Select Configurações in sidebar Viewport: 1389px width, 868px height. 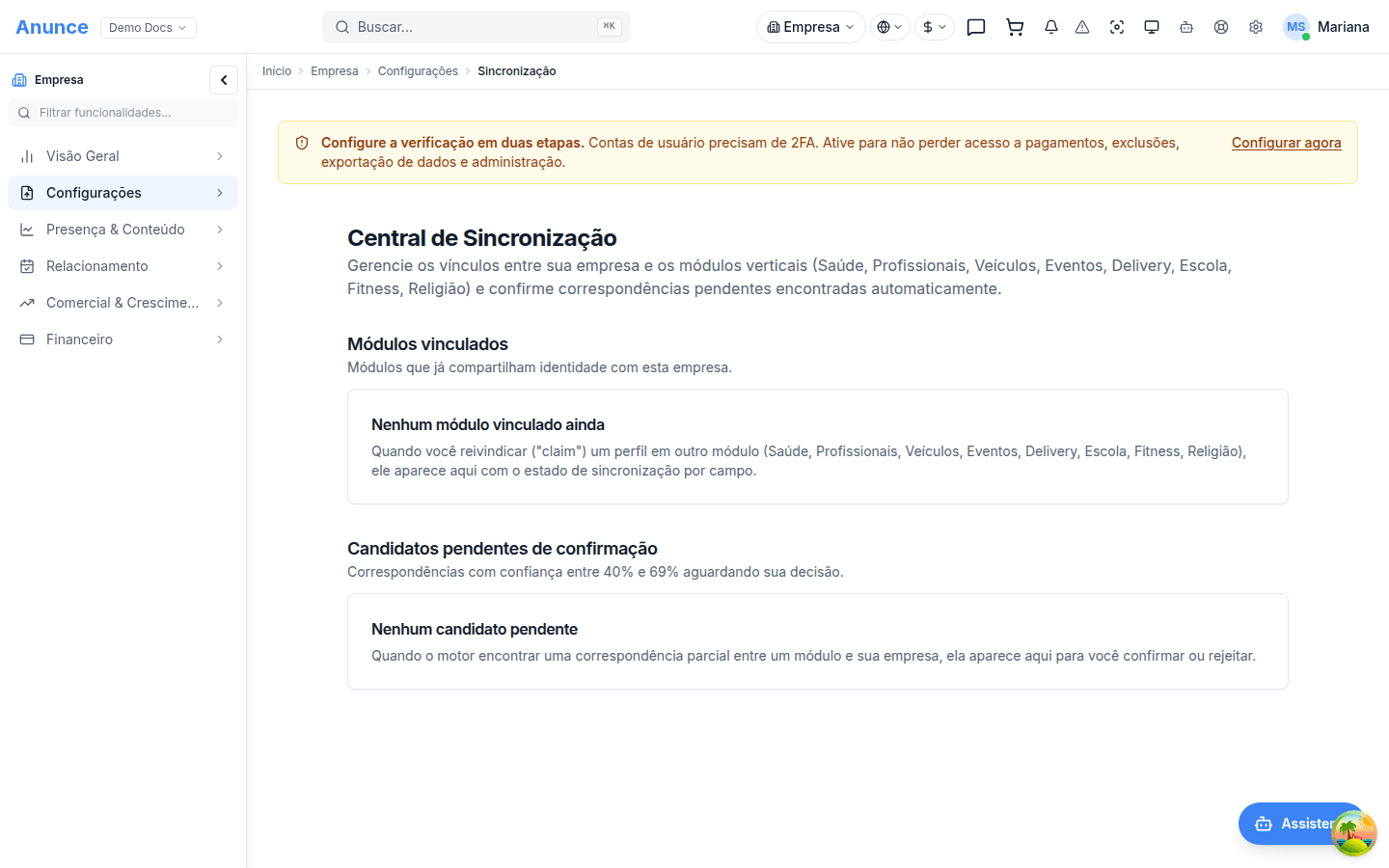[123, 193]
